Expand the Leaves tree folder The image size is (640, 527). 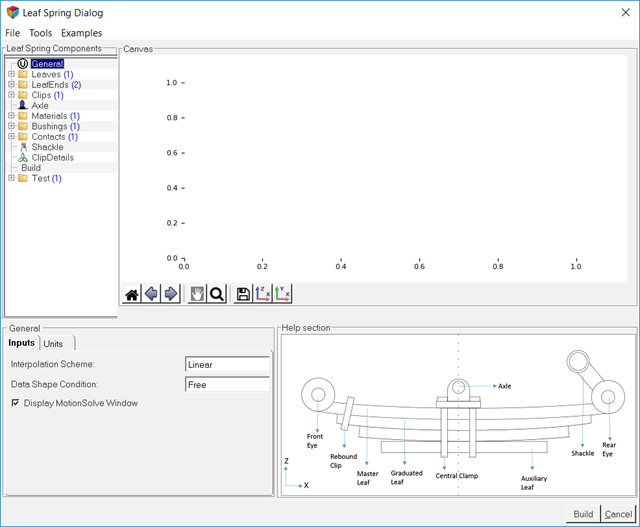coord(11,74)
